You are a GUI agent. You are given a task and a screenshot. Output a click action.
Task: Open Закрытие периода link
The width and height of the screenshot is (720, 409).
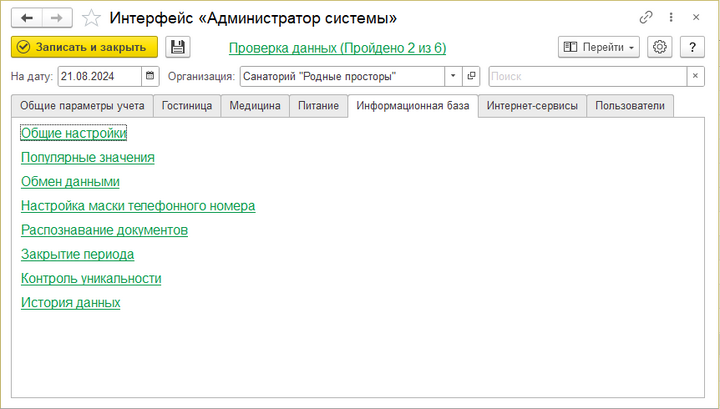78,254
